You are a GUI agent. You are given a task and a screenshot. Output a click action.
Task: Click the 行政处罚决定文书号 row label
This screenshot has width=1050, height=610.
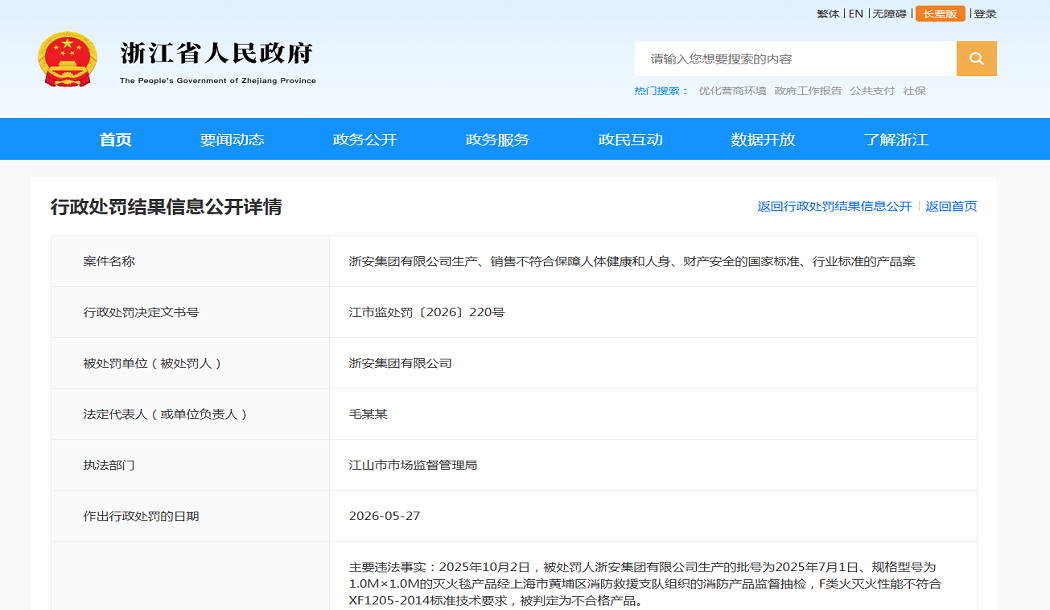tap(141, 312)
